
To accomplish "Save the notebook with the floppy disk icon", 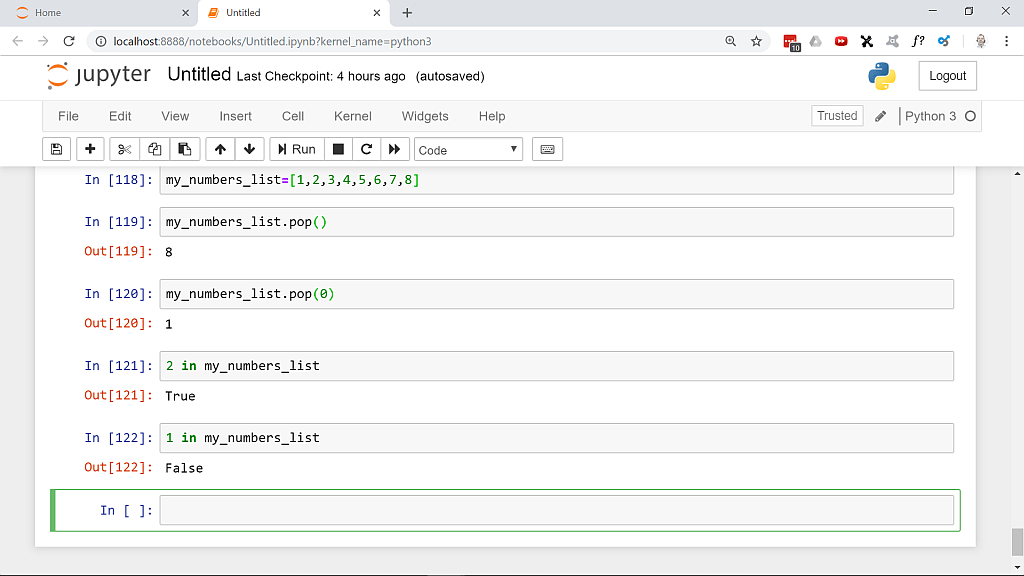I will coord(57,149).
